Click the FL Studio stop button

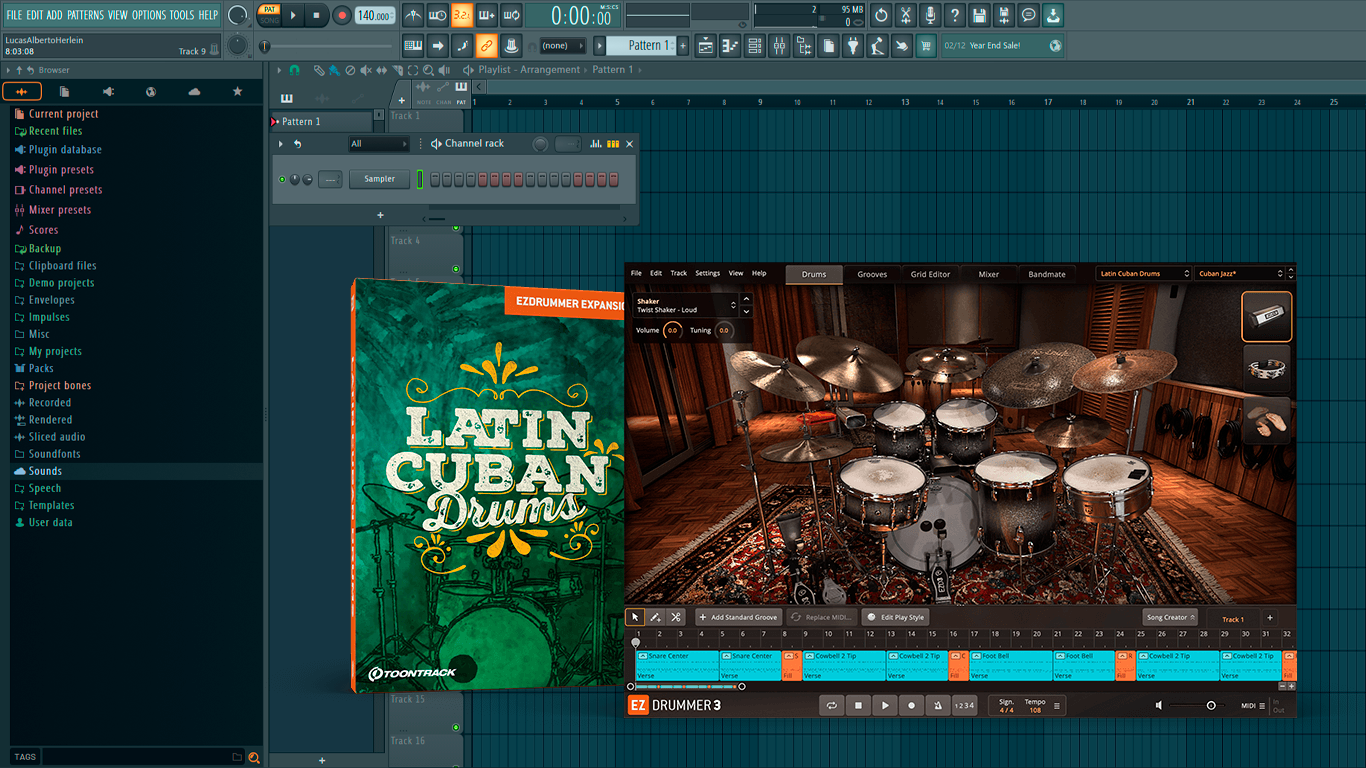(x=317, y=15)
